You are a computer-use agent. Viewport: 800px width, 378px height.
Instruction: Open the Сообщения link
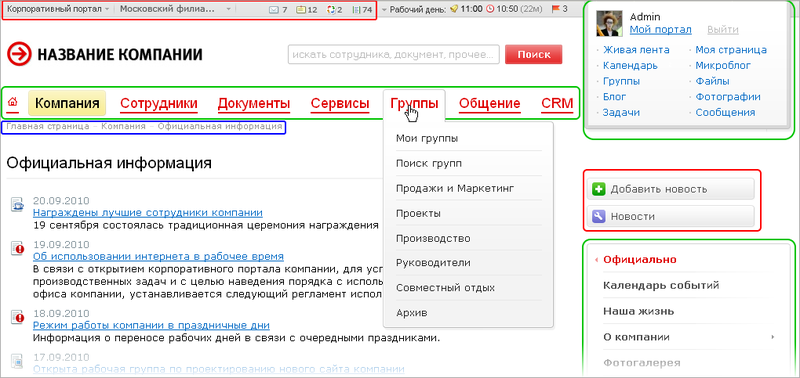725,113
